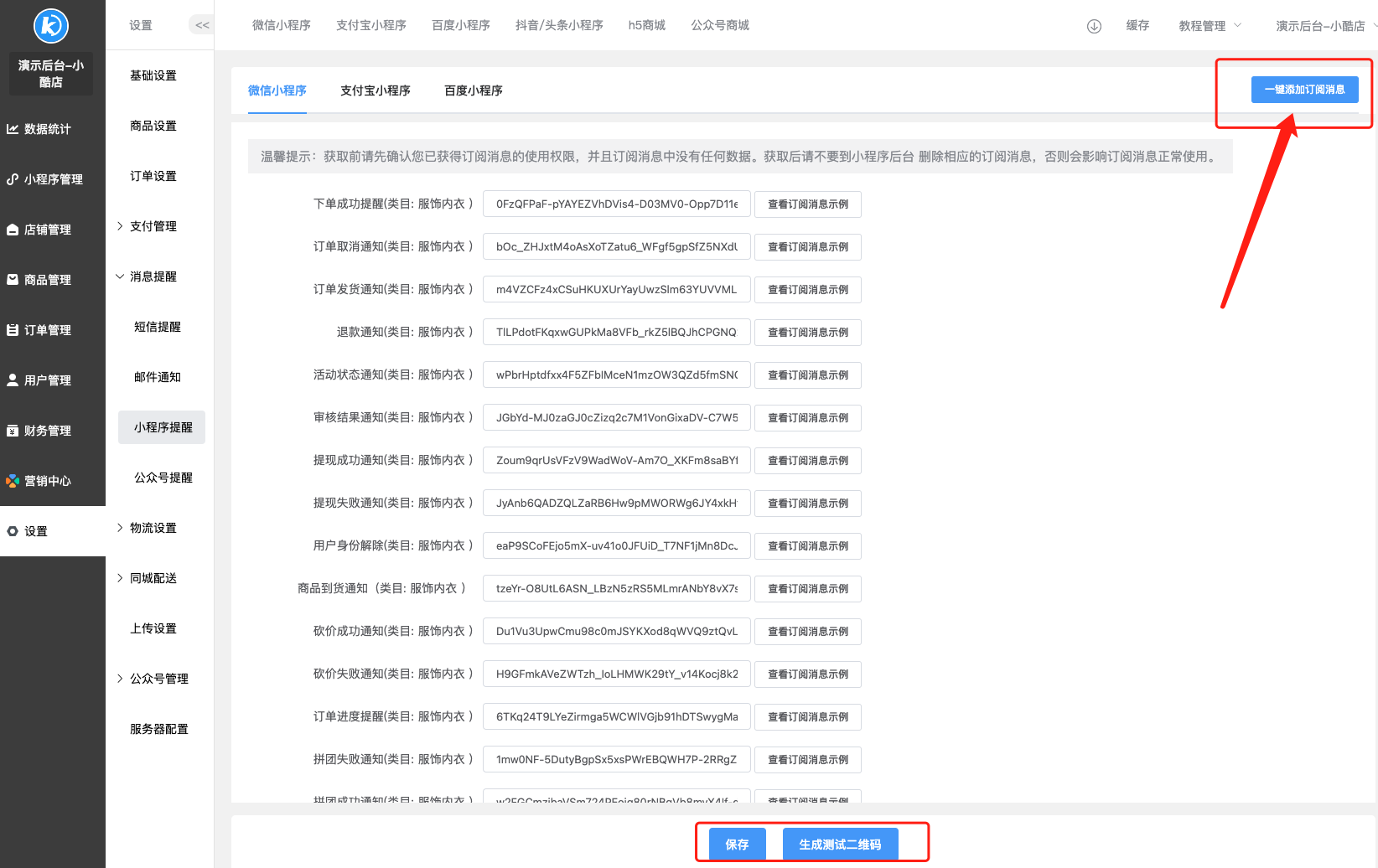Screen dimensions: 1378x868
Task: Open 百度小程序 in top navigation
Action: tap(461, 25)
